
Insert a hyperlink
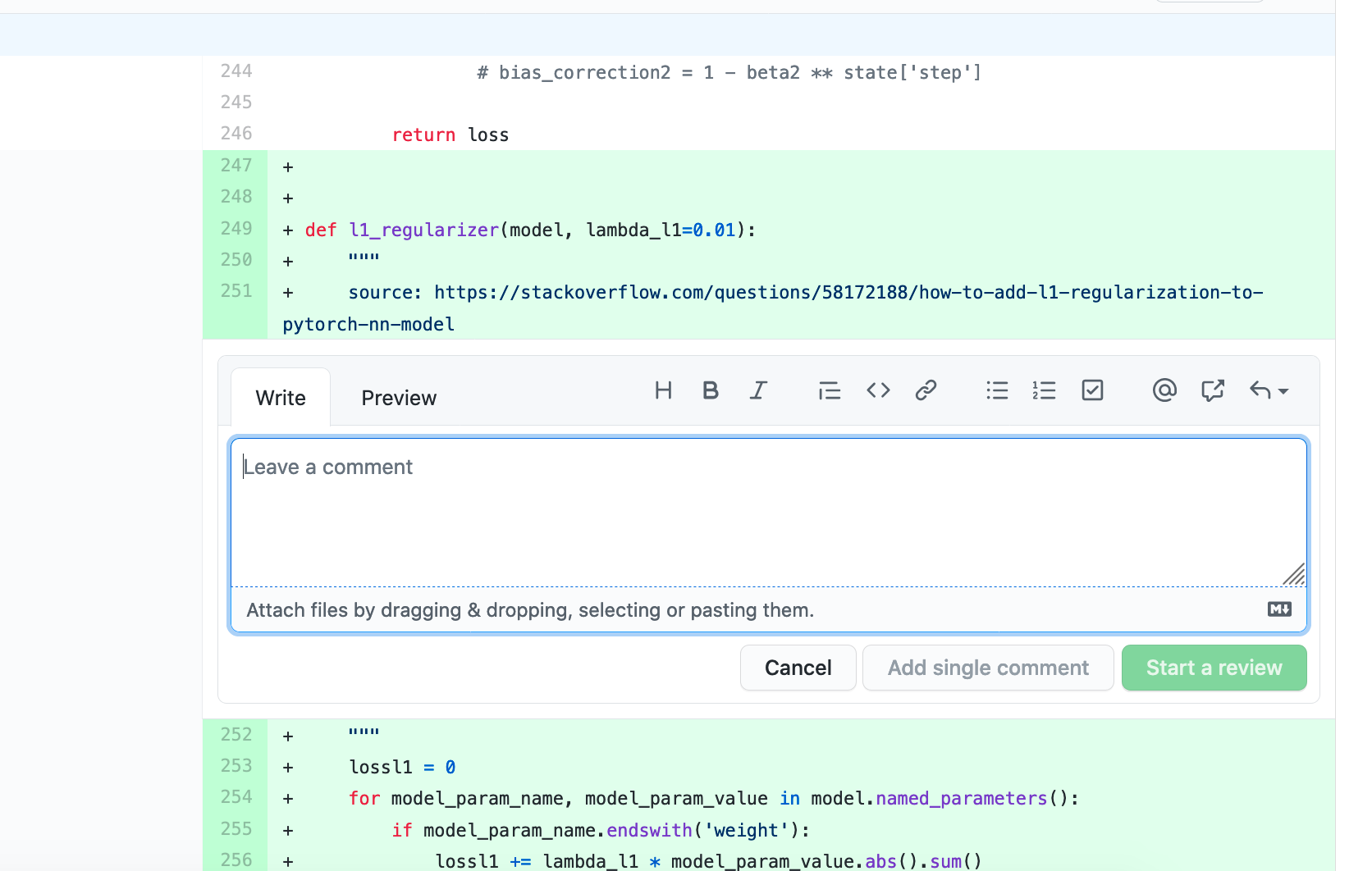926,390
